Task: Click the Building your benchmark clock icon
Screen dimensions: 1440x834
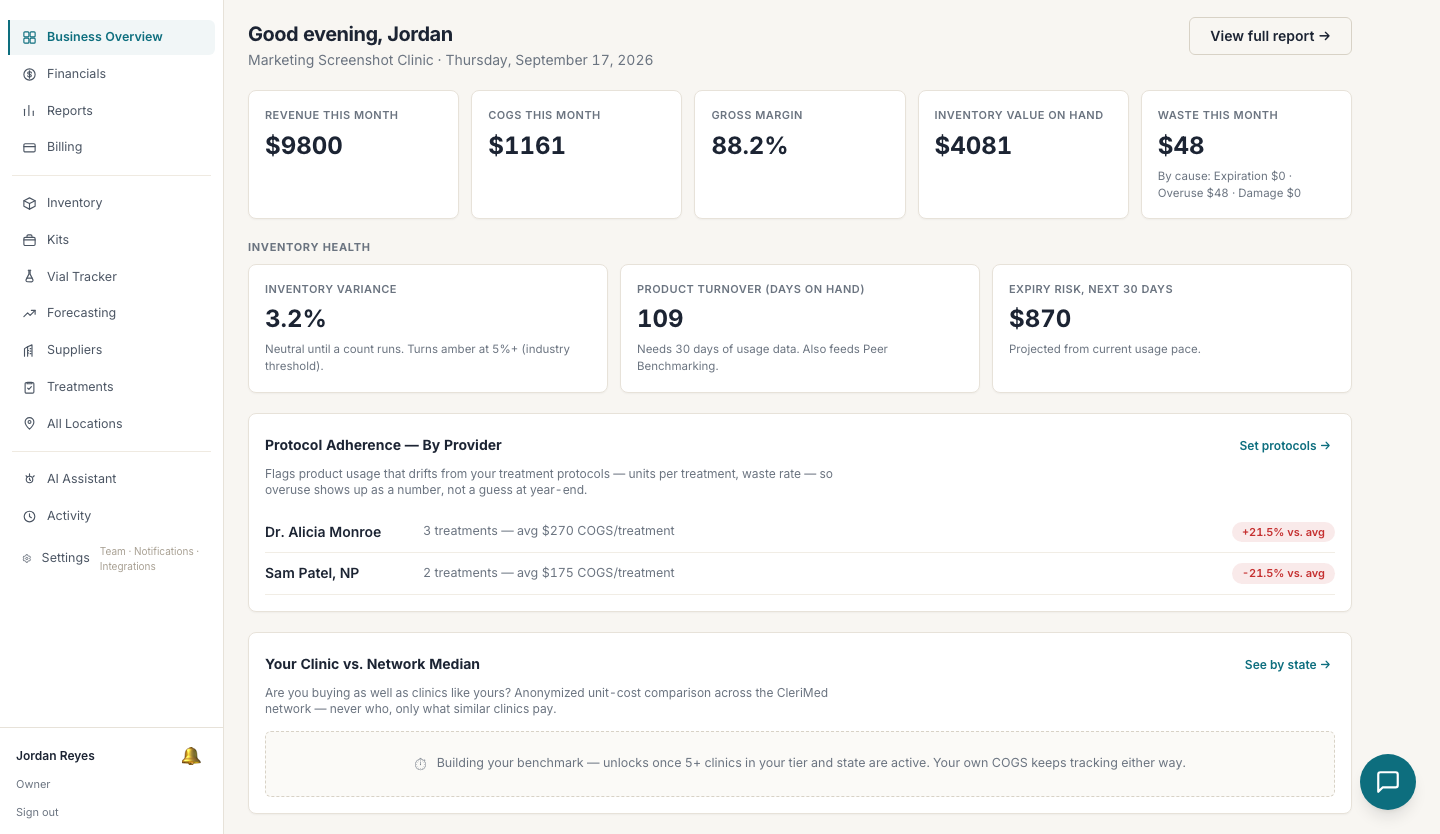Action: (421, 764)
